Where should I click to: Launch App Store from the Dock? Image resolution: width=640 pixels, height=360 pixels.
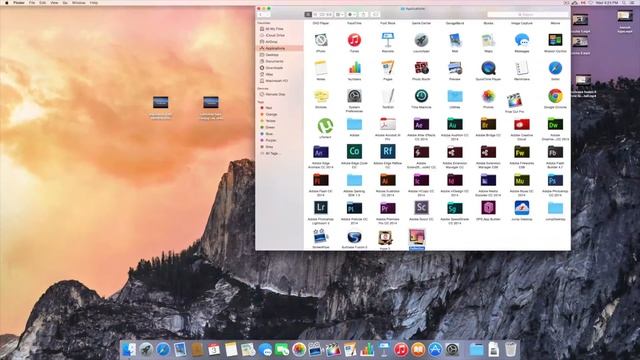click(435, 350)
